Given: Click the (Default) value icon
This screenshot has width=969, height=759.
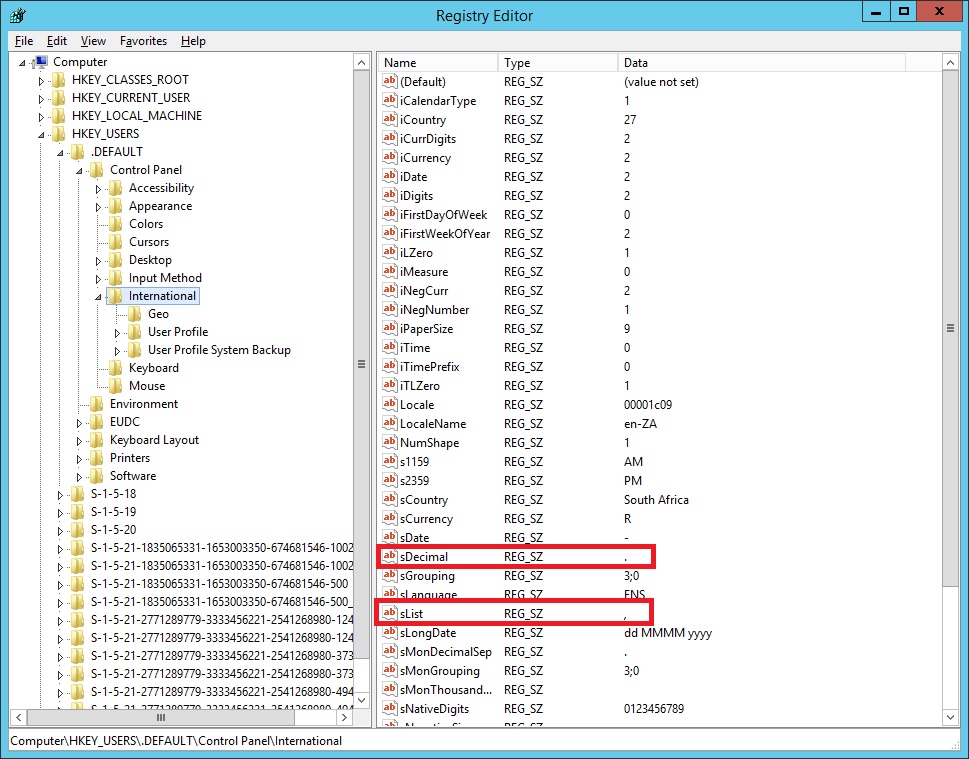Looking at the screenshot, I should pos(389,81).
